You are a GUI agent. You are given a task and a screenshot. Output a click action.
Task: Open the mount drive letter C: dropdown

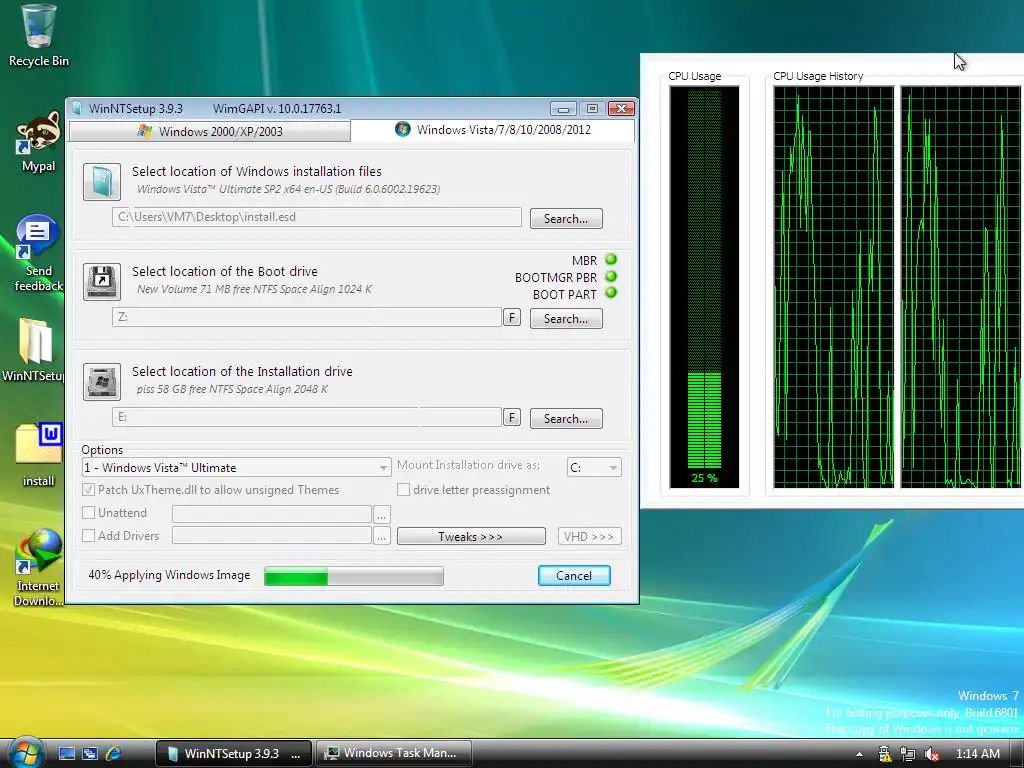coord(594,467)
